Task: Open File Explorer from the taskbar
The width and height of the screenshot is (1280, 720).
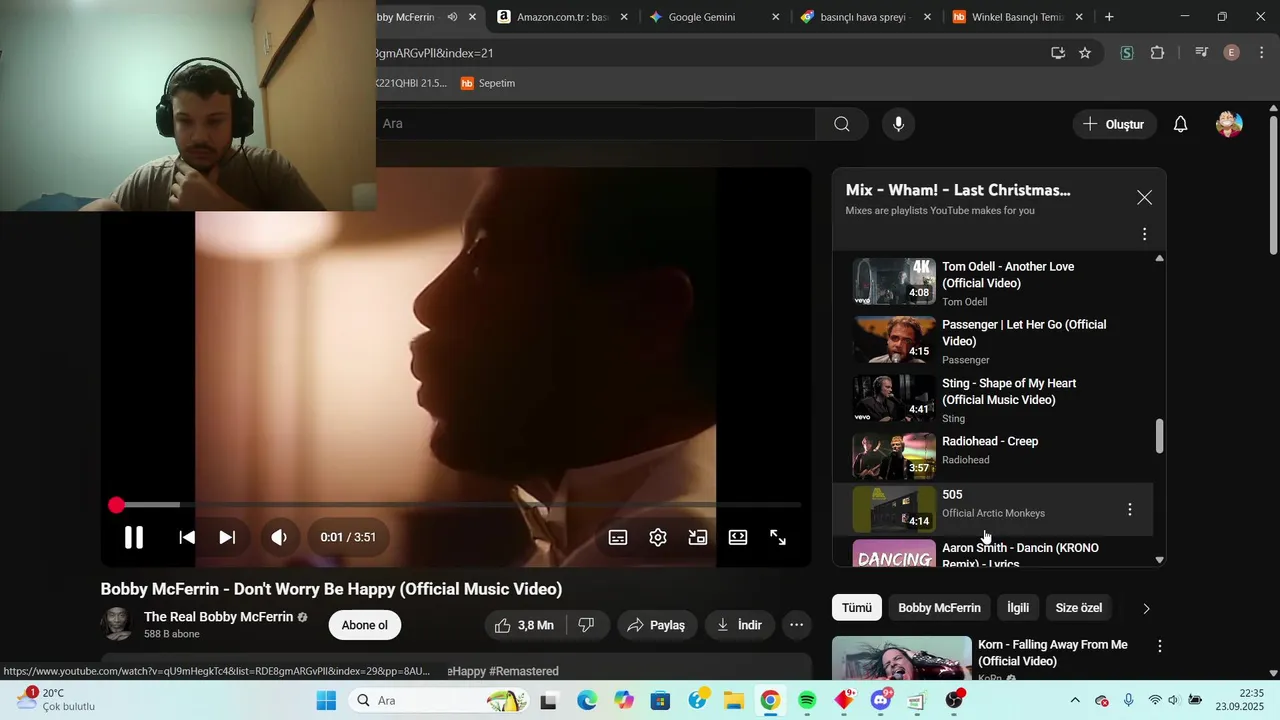Action: pos(733,701)
